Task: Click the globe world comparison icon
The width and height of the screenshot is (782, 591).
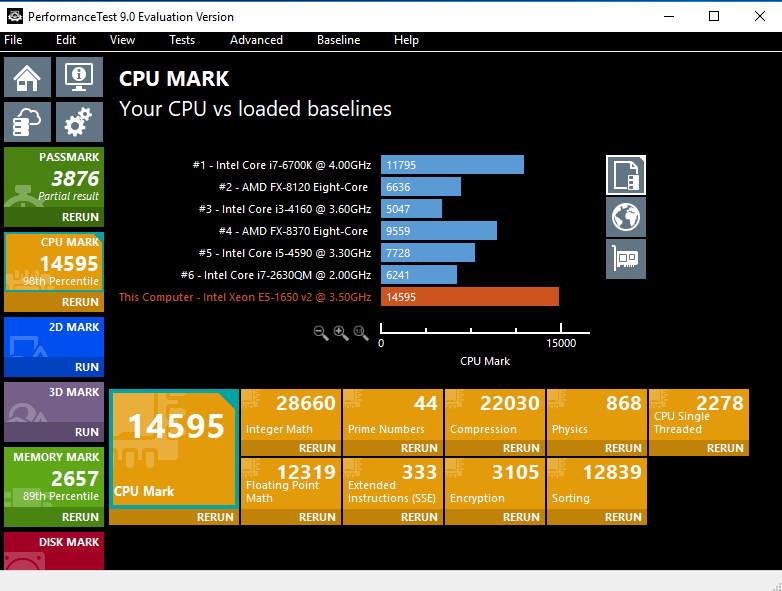Action: point(626,217)
